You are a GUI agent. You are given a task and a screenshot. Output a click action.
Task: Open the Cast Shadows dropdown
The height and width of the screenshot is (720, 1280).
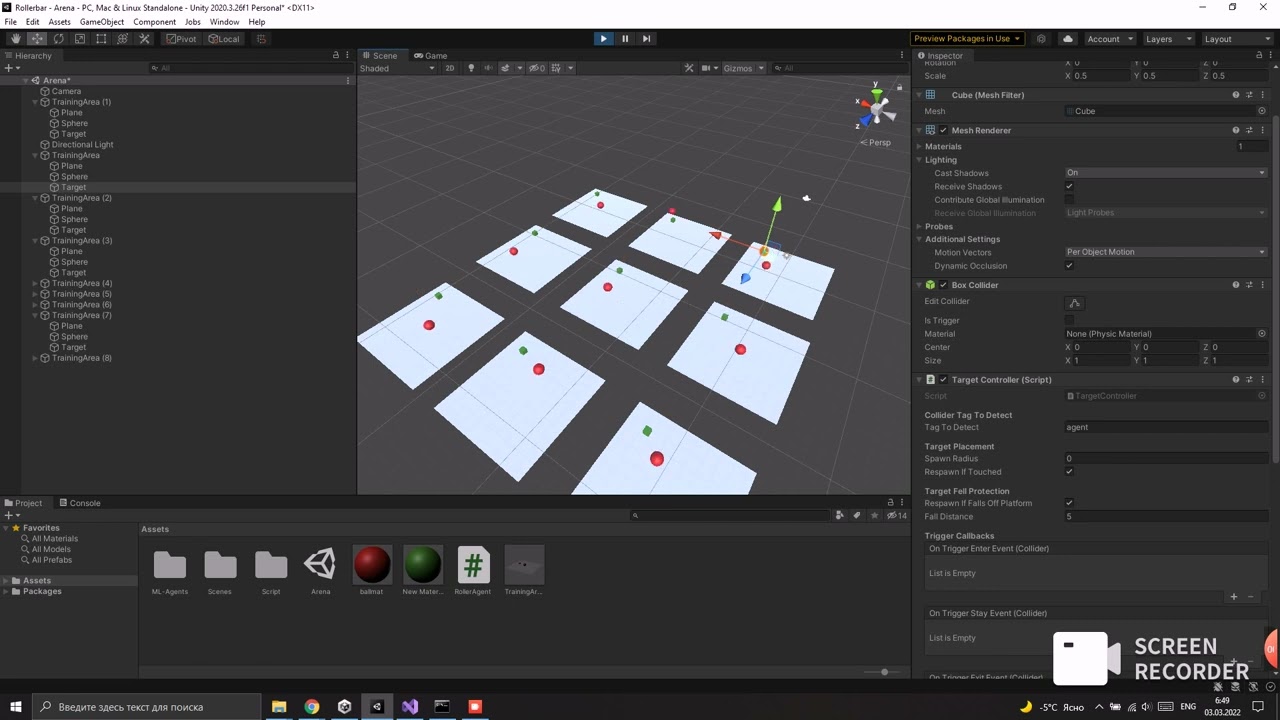point(1166,173)
